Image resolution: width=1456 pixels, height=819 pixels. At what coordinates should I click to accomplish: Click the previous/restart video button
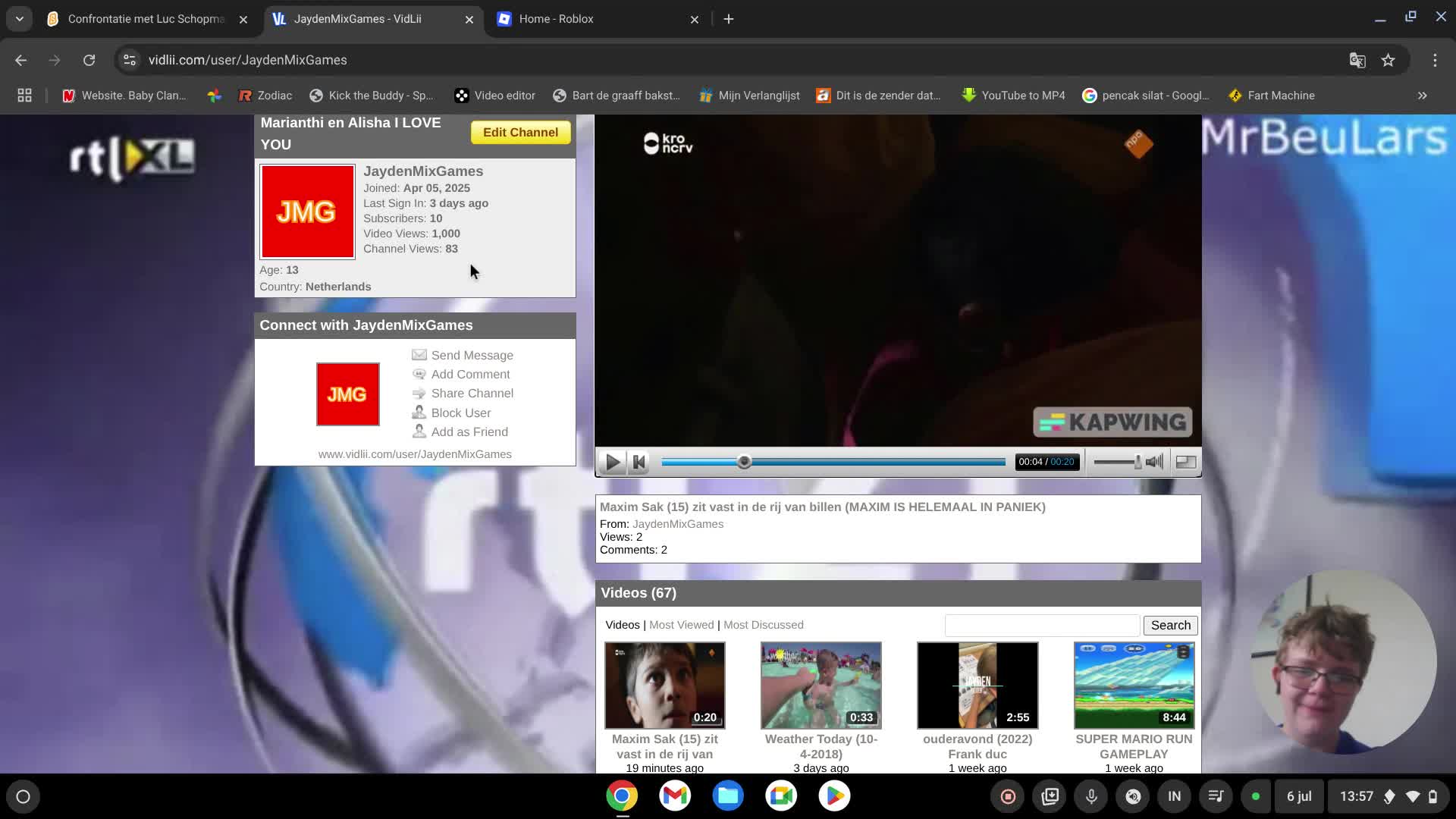[639, 462]
